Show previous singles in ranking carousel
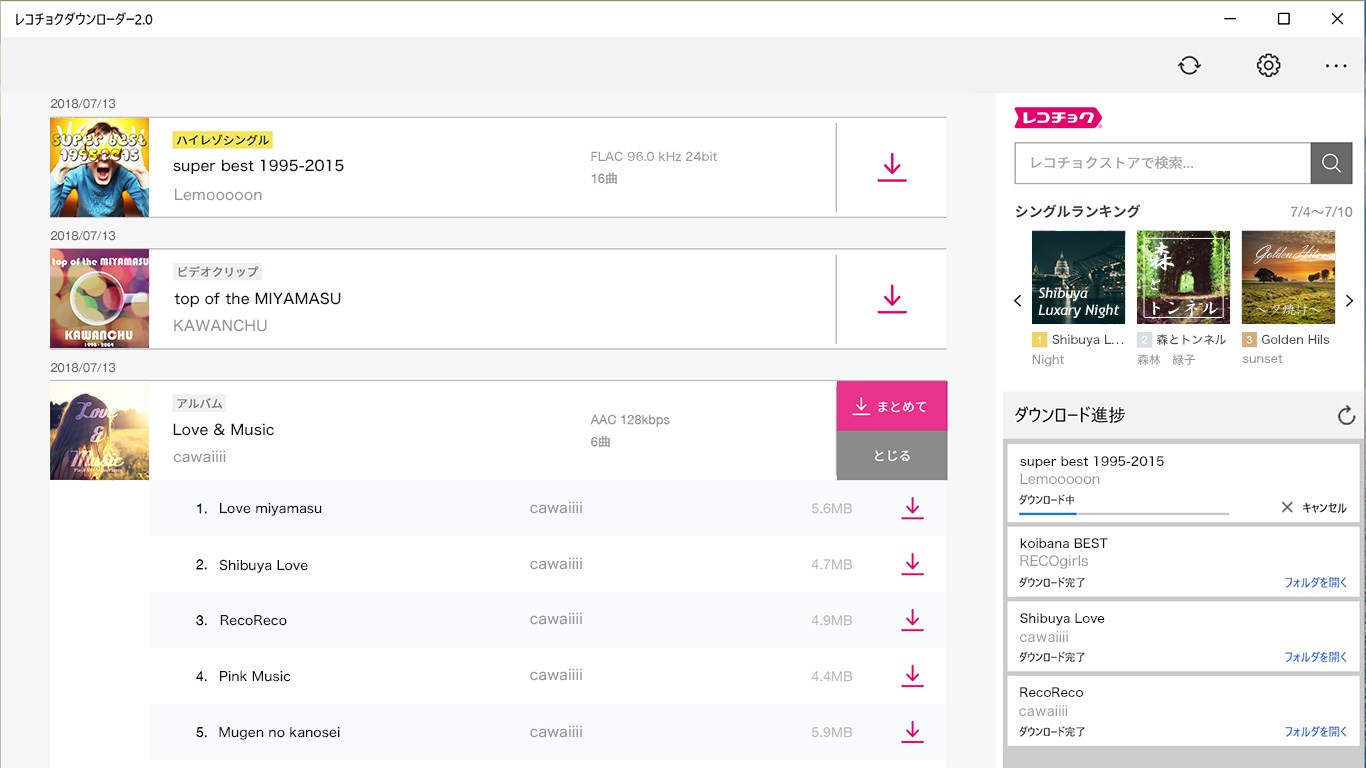This screenshot has width=1366, height=768. [x=1018, y=301]
